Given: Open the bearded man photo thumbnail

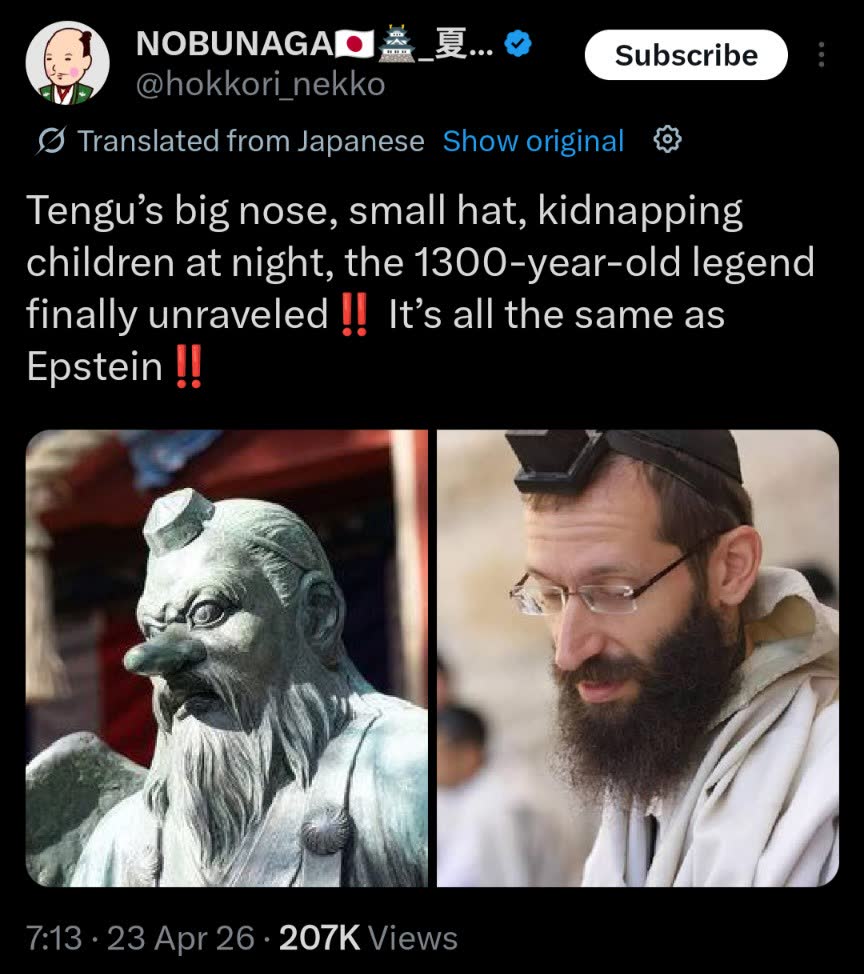Looking at the screenshot, I should (x=638, y=658).
